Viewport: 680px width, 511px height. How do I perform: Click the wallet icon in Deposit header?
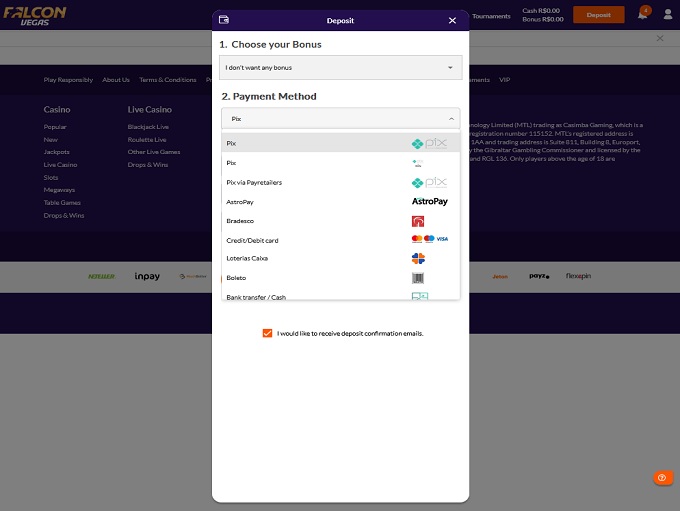point(224,20)
